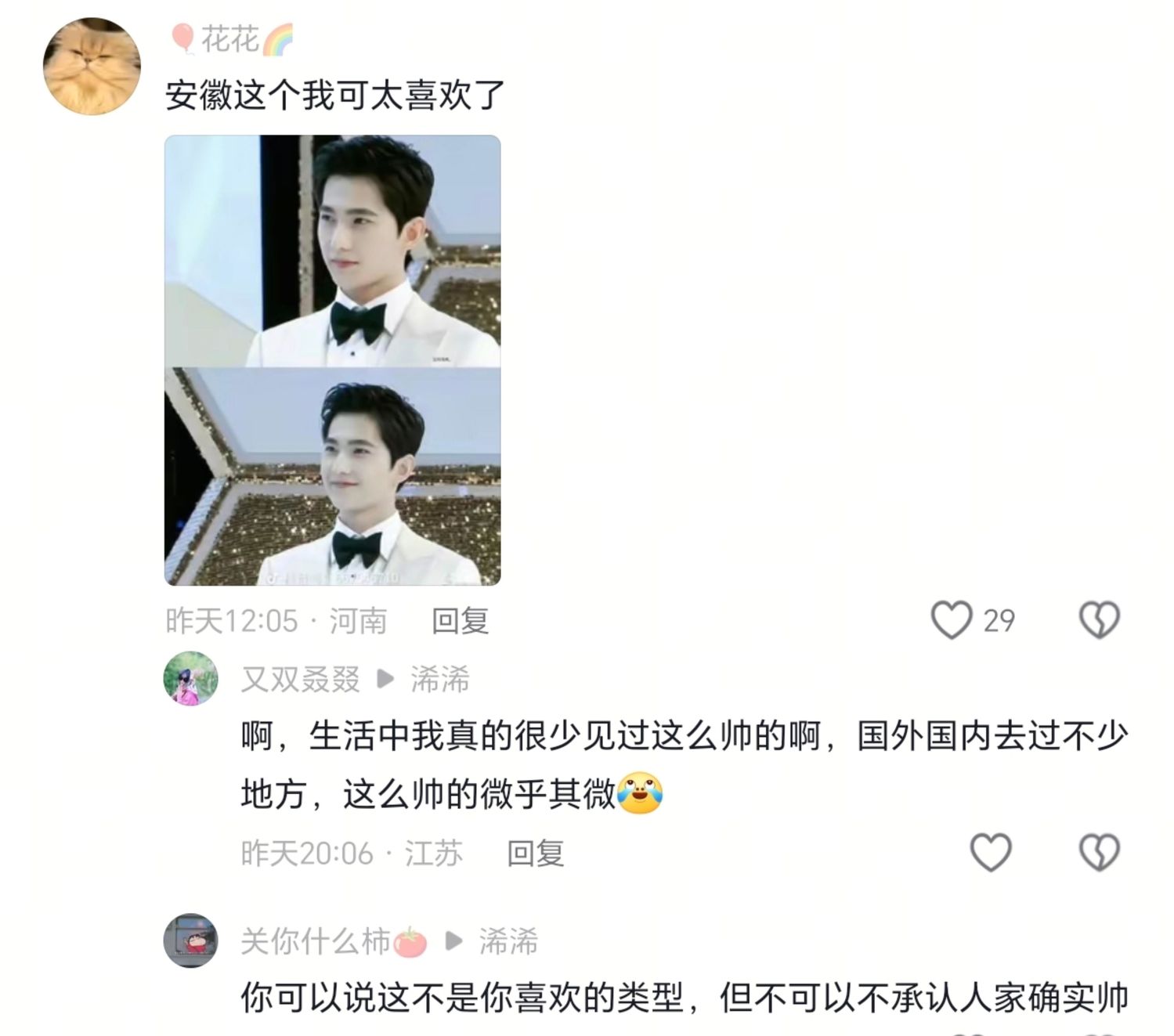The height and width of the screenshot is (1036, 1174).
Task: Open username 又双叒叕
Action: [300, 679]
